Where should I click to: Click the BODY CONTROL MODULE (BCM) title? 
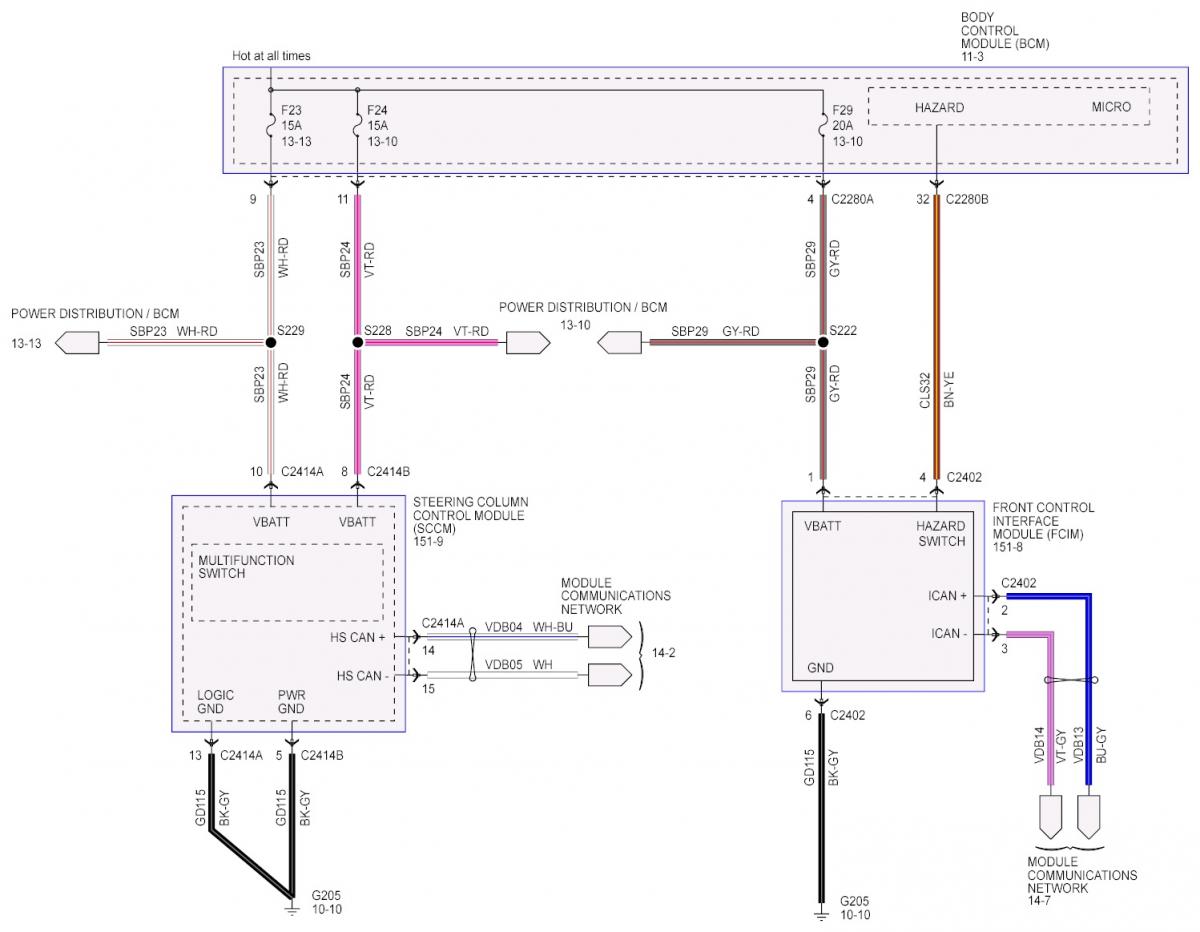1005,31
